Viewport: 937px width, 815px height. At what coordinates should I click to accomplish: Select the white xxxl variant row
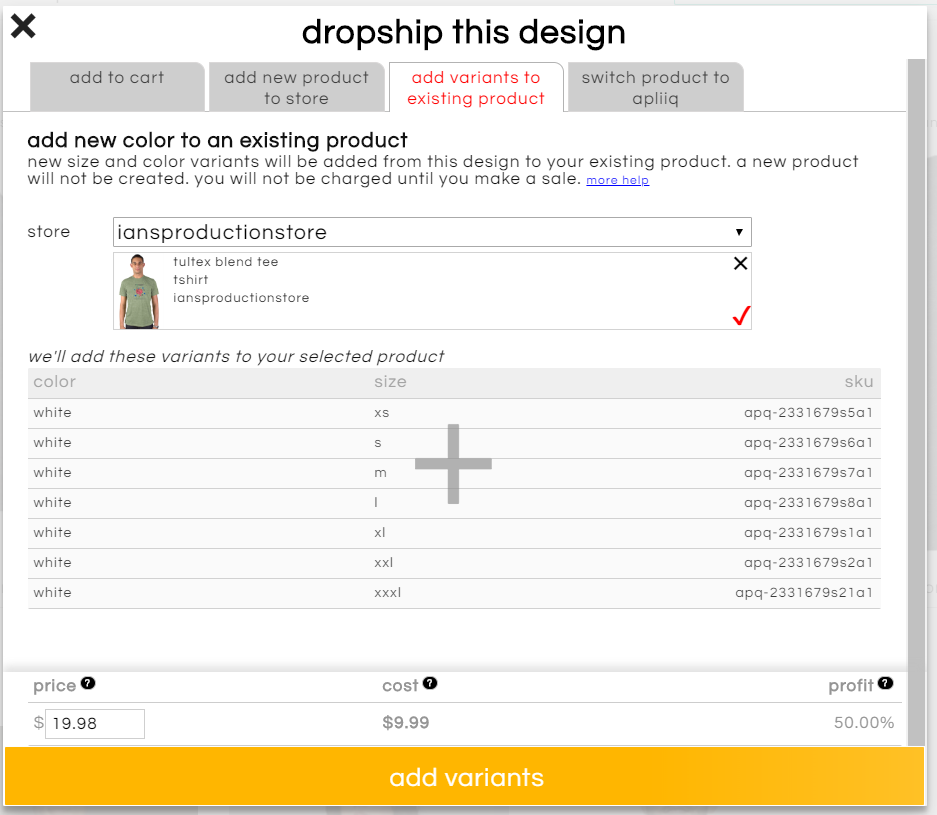tap(200, 592)
